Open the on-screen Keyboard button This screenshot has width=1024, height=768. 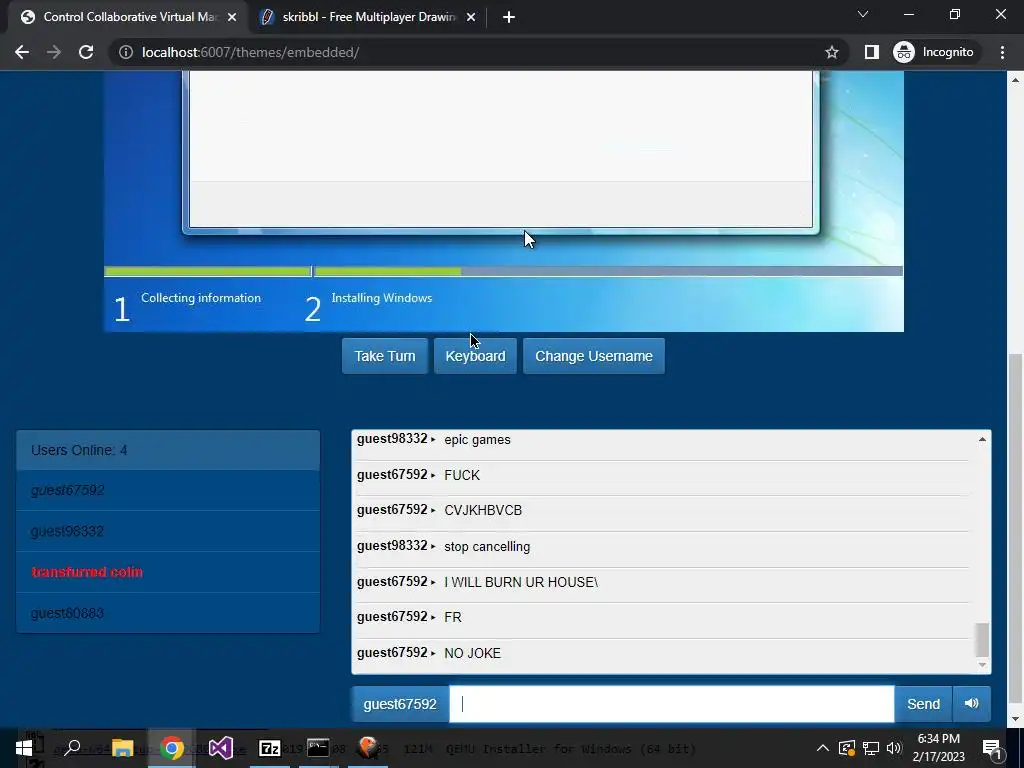coord(475,356)
